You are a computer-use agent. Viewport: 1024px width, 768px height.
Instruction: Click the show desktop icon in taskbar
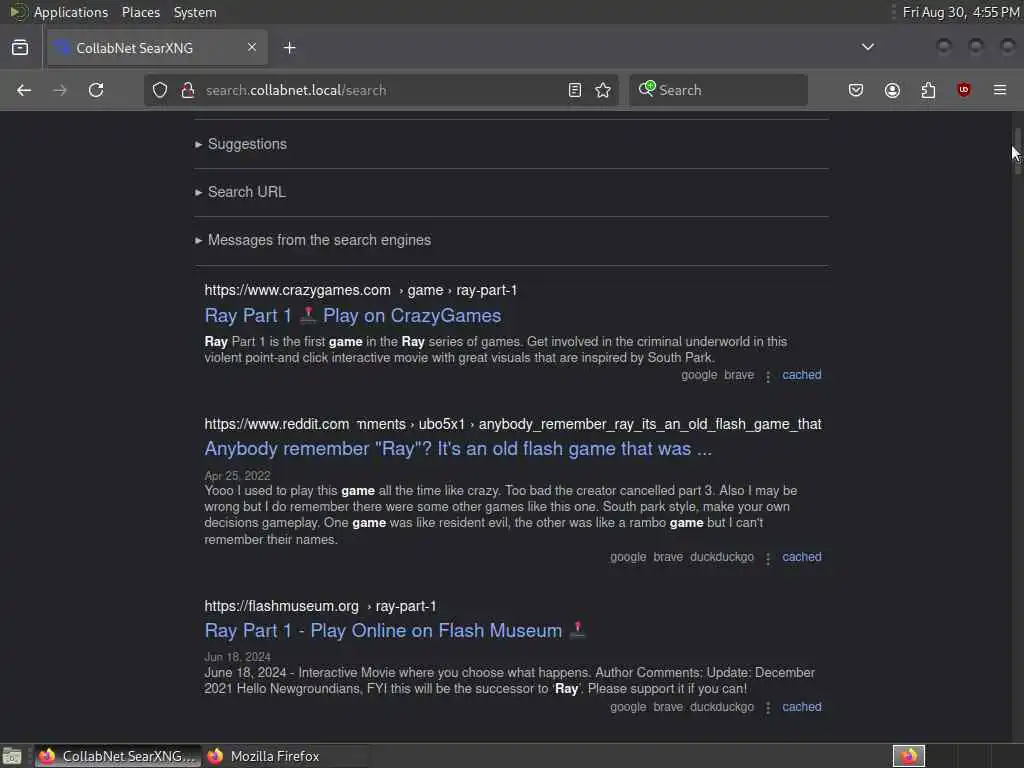[12, 756]
